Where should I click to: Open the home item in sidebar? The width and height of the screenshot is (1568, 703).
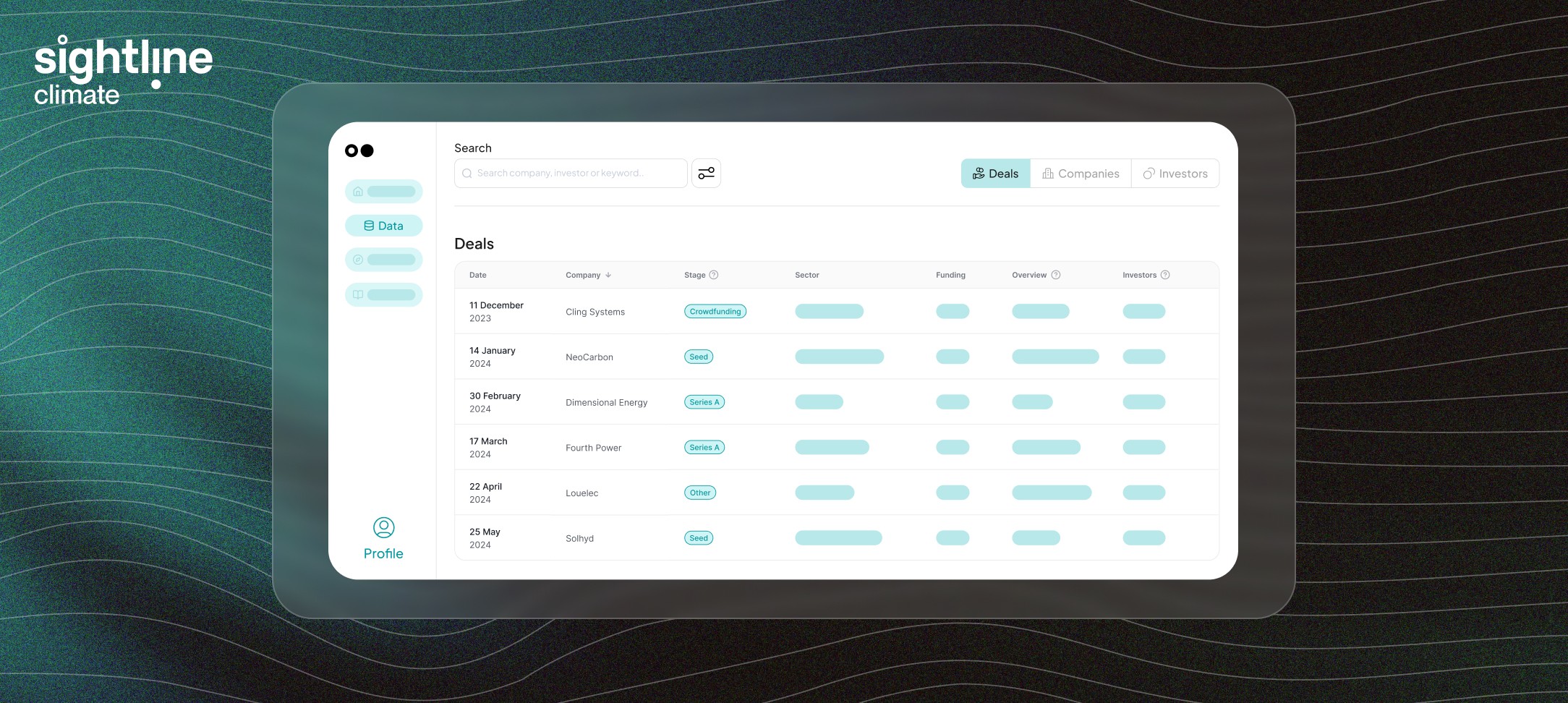383,192
